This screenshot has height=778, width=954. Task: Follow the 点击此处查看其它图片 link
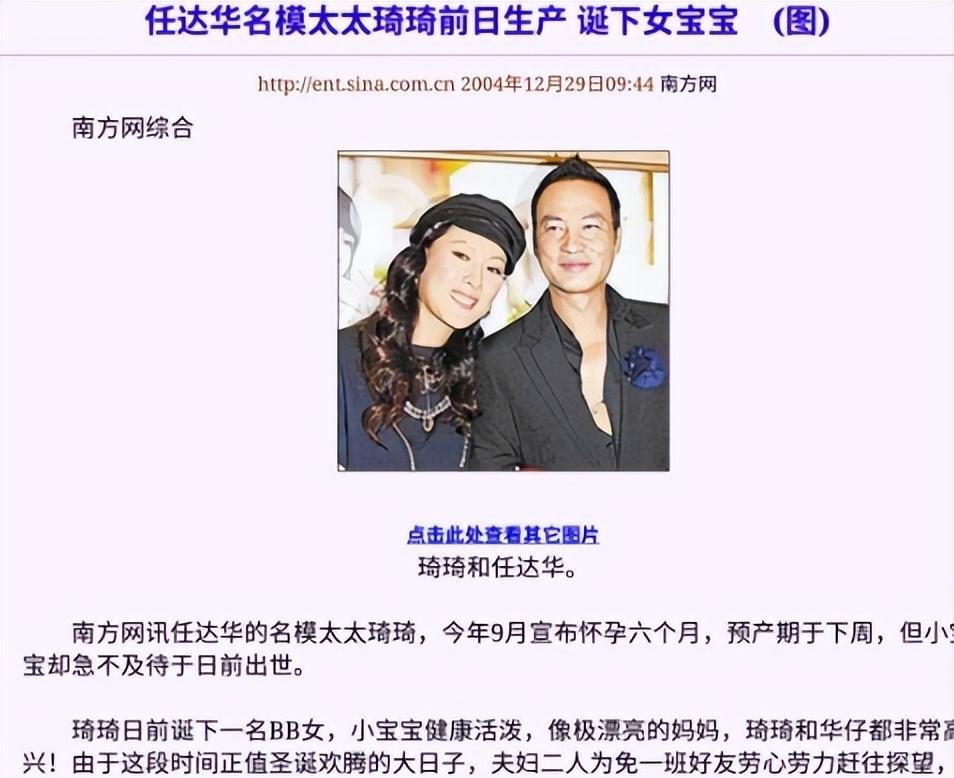tap(503, 535)
